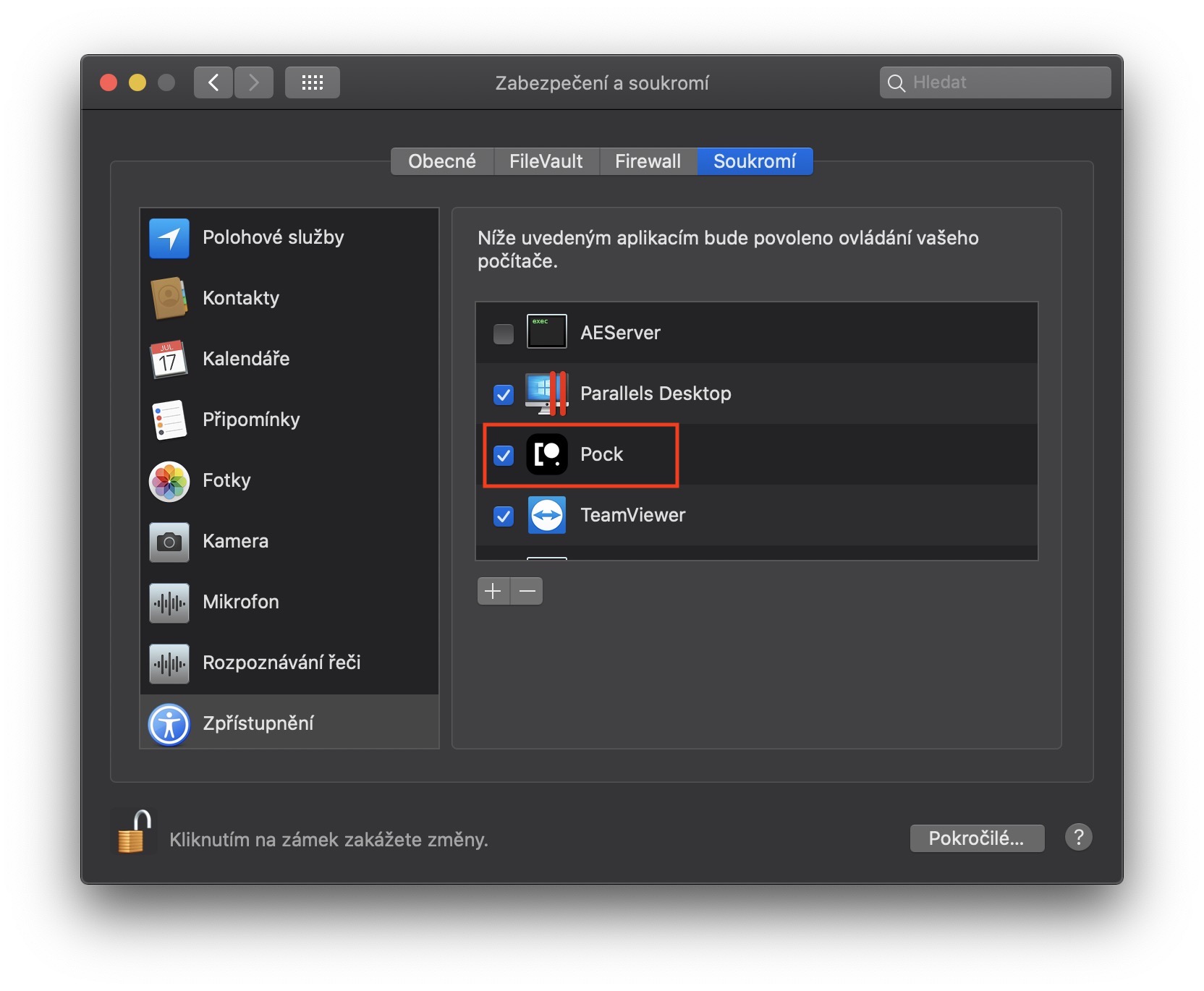Image resolution: width=1204 pixels, height=991 pixels.
Task: Select the Fotky text label in sidebar
Action: (x=226, y=480)
